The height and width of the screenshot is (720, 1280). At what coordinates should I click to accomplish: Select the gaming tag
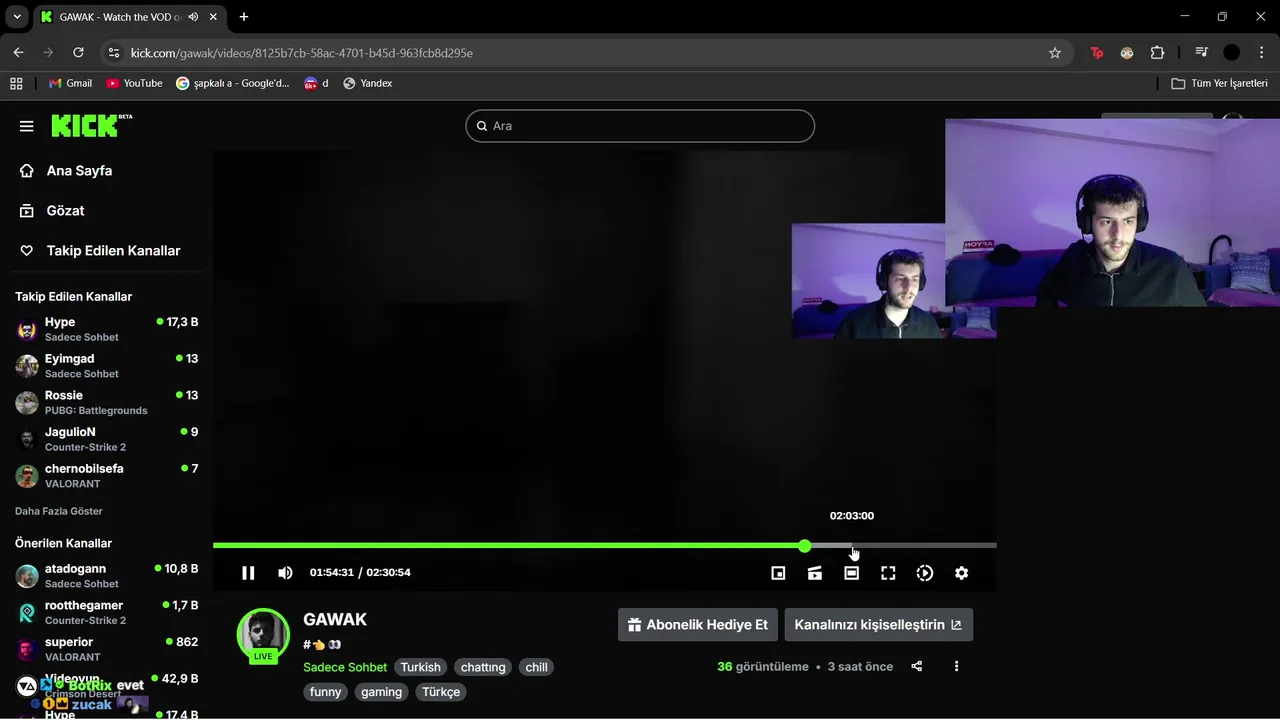[381, 692]
